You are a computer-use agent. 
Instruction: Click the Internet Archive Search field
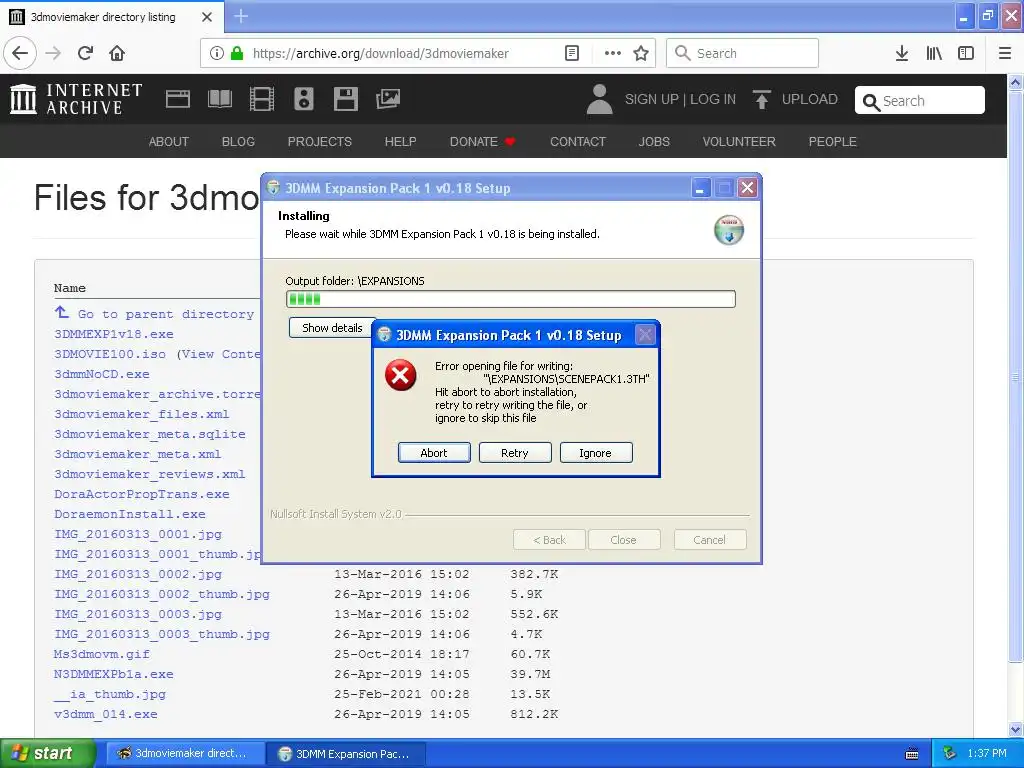[x=920, y=101]
